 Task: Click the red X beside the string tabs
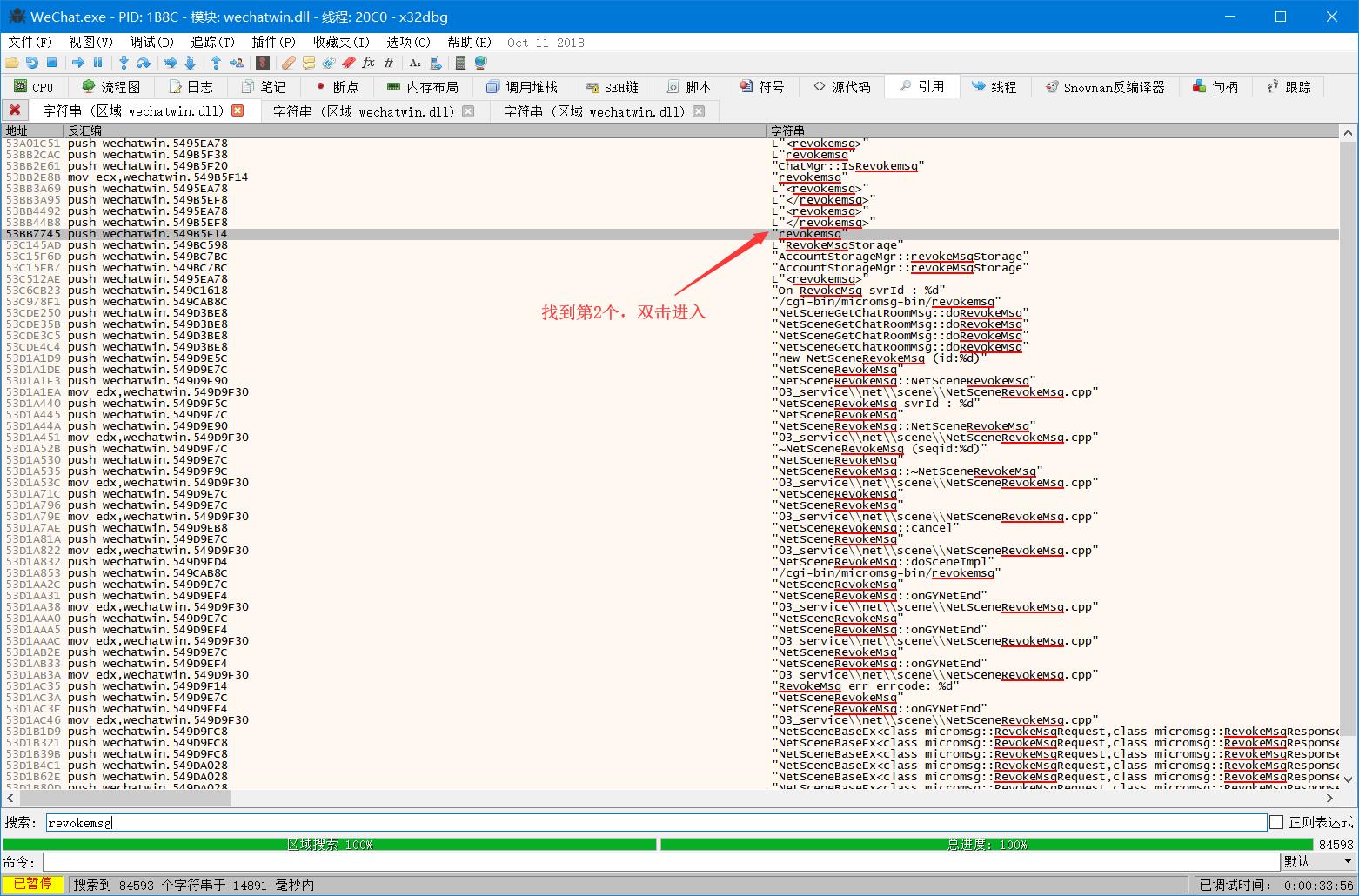click(14, 110)
